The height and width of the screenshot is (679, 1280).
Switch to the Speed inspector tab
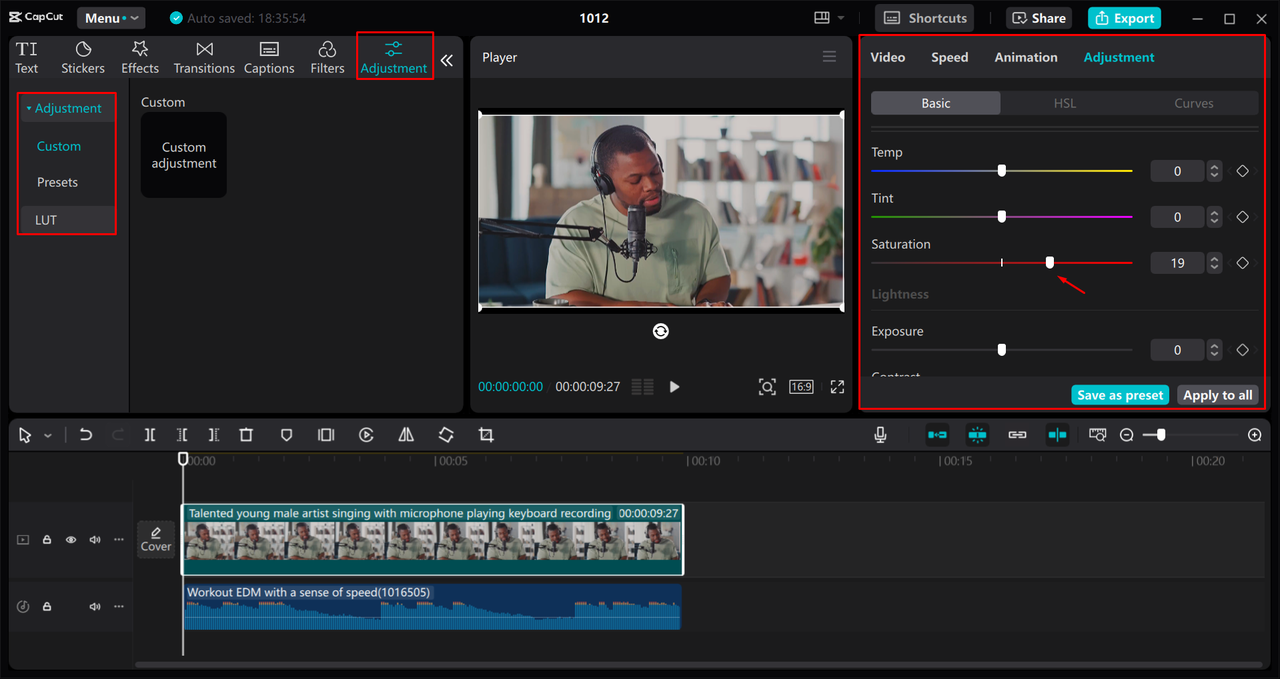[949, 57]
